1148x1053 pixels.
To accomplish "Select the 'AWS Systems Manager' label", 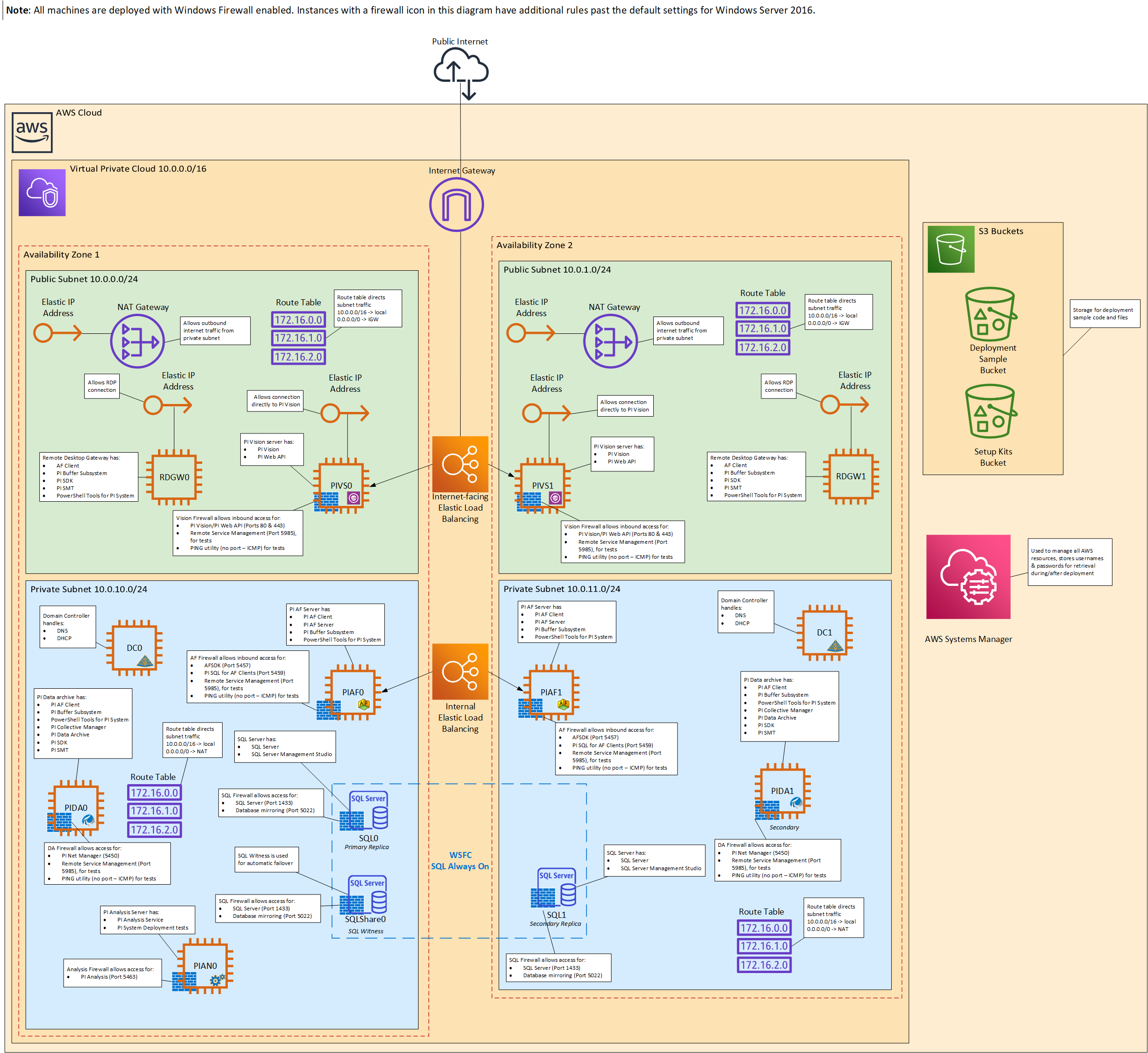I will [968, 639].
